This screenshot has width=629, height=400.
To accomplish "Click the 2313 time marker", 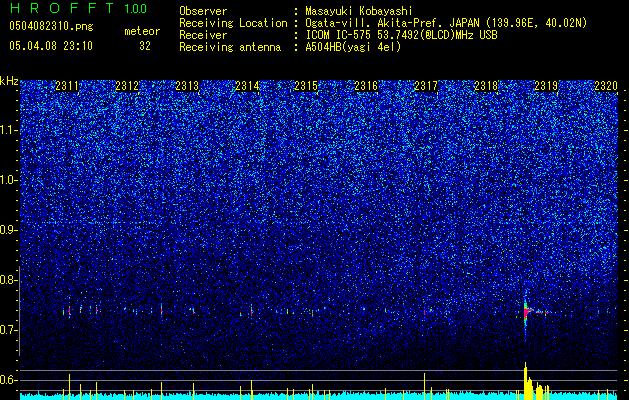I will (x=187, y=85).
